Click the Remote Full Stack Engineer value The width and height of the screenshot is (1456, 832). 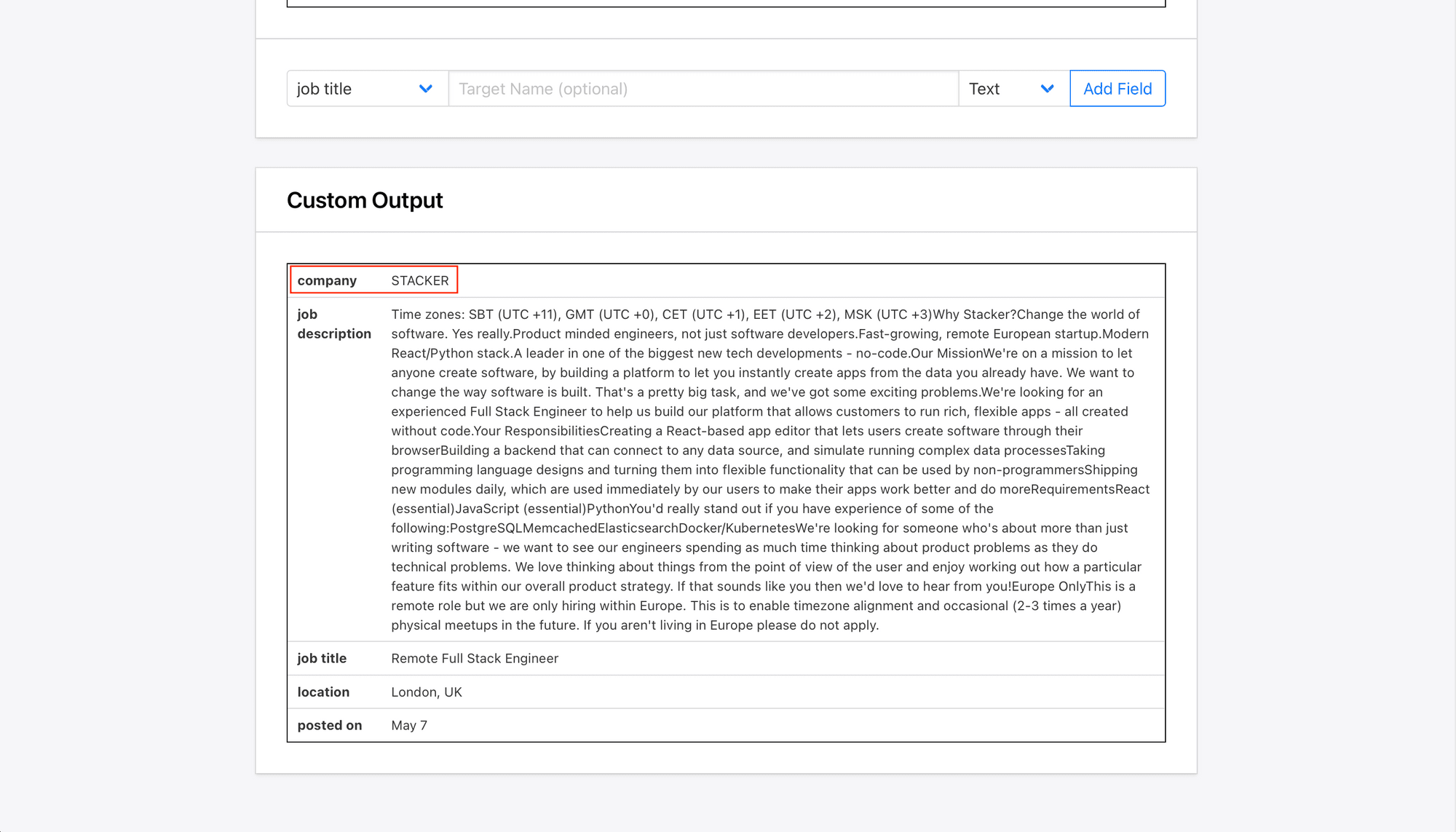pyautogui.click(x=474, y=658)
